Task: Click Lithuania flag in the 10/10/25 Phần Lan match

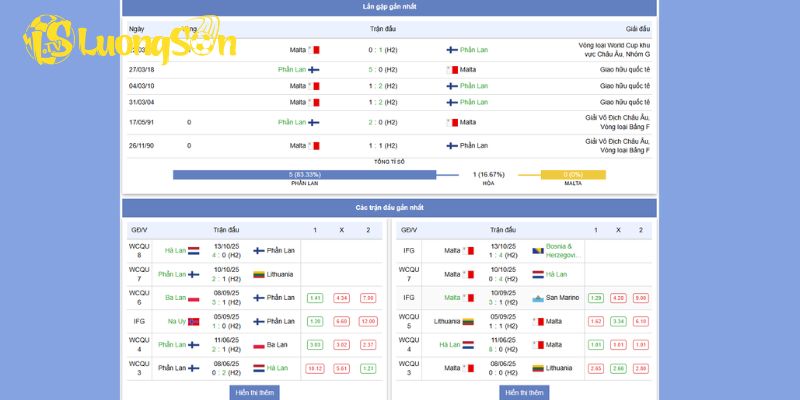Action: coord(258,274)
